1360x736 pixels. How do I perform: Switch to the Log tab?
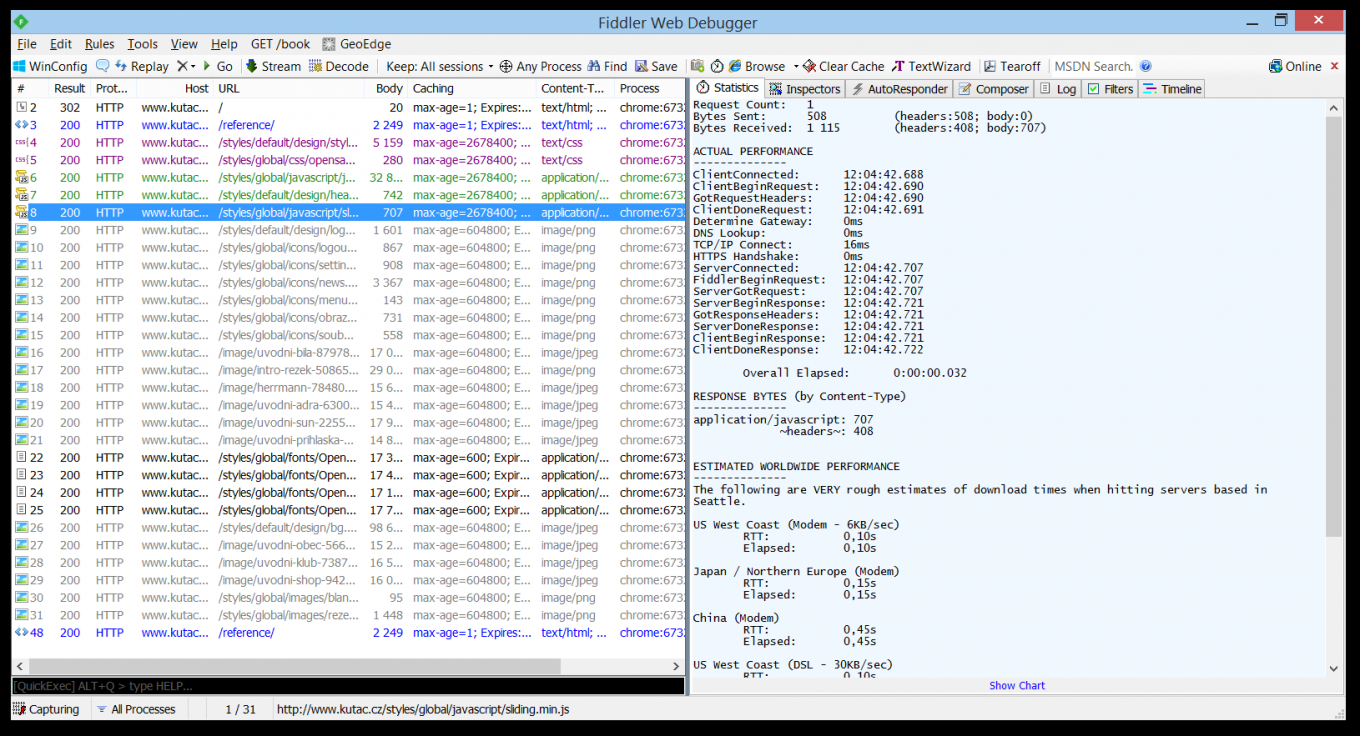click(x=1058, y=89)
